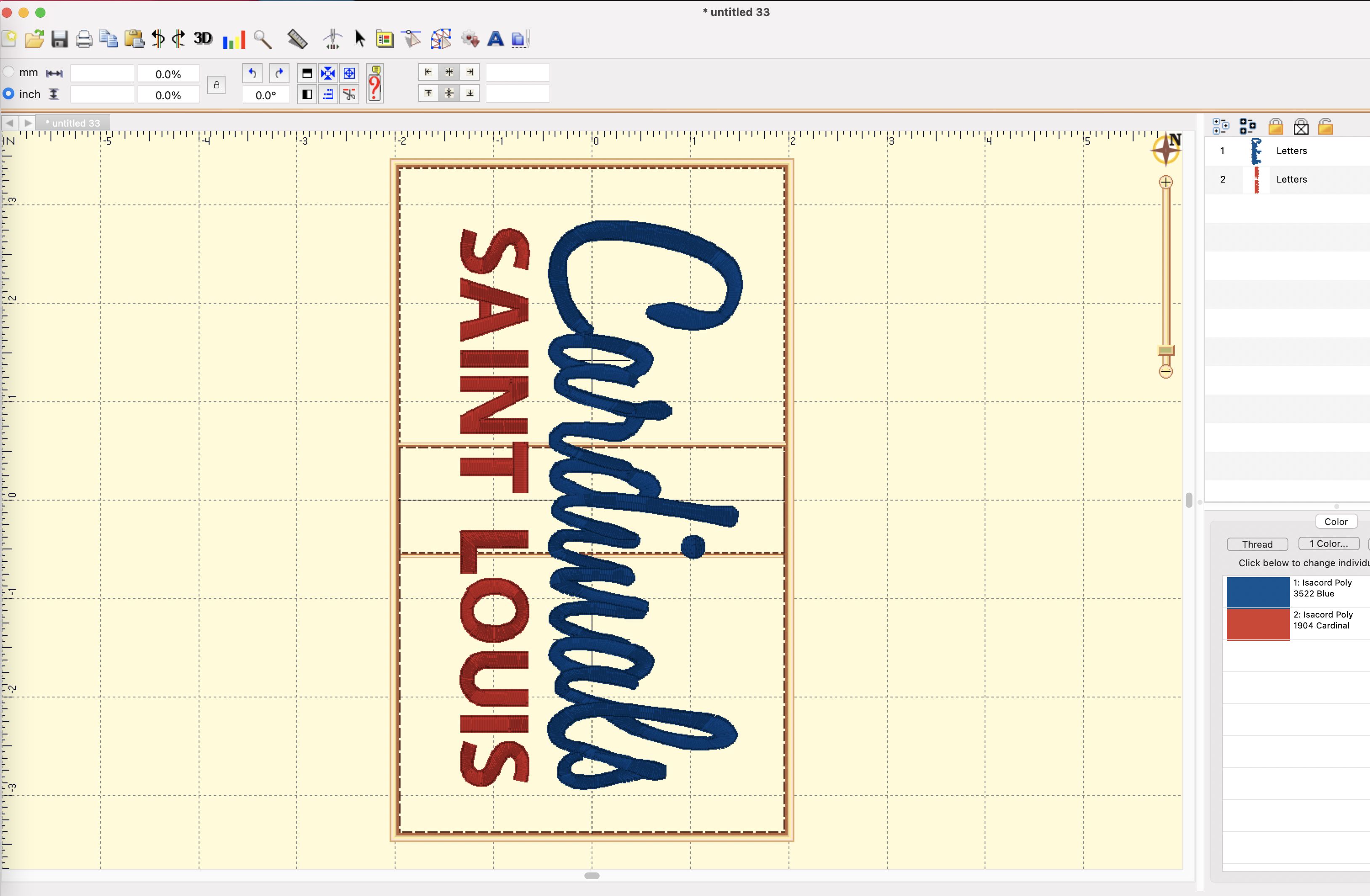Open the red question mark help icon

(375, 83)
